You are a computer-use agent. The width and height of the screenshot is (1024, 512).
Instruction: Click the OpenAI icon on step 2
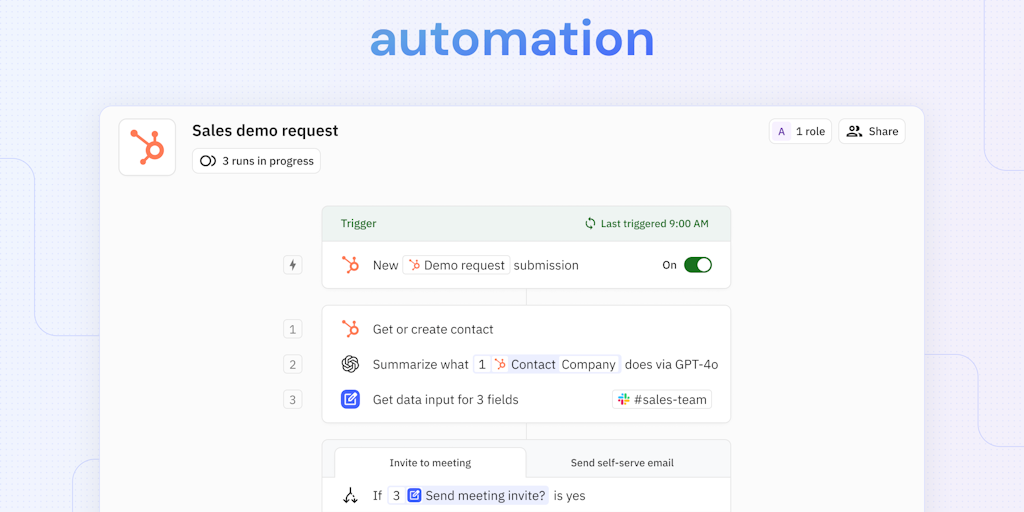click(350, 364)
